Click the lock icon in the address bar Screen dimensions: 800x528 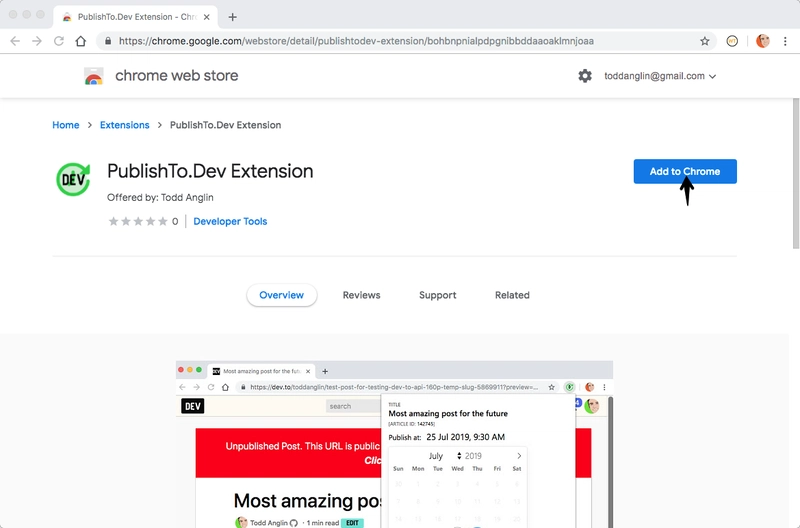108,41
